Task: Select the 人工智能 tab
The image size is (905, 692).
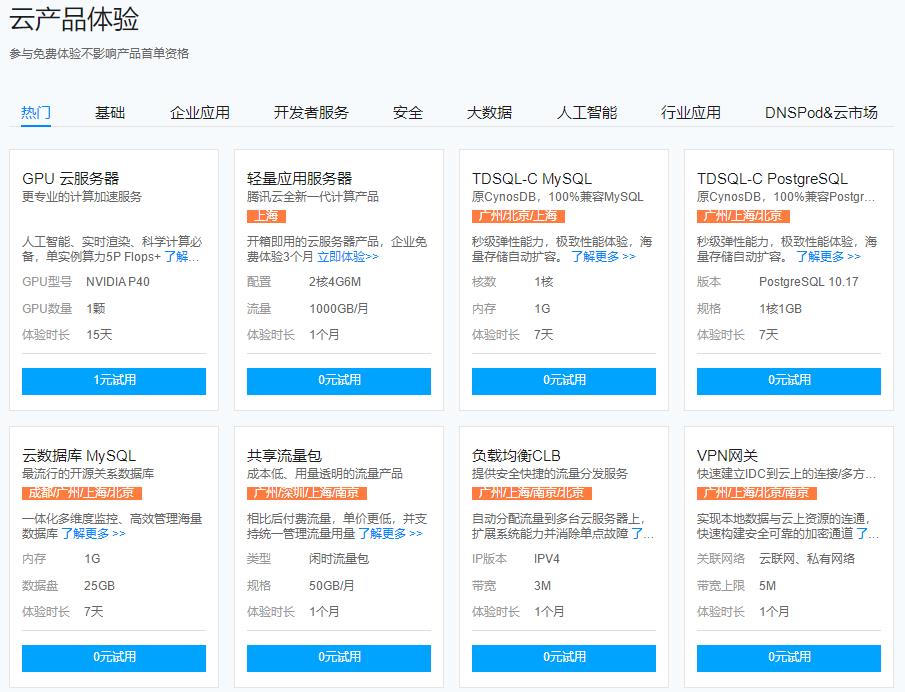Action: 589,113
